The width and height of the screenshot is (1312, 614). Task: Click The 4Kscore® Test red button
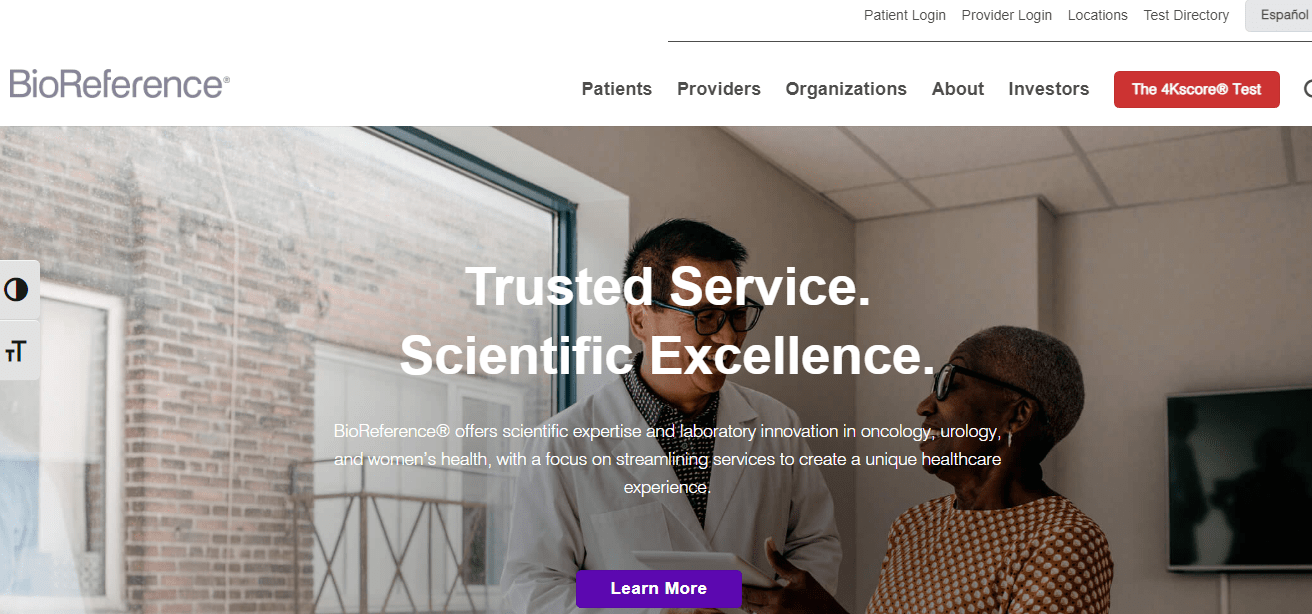pos(1196,89)
